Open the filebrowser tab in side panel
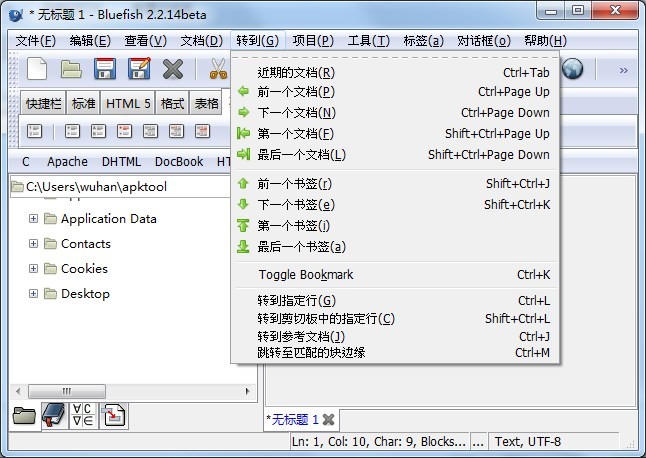 click(x=24, y=416)
